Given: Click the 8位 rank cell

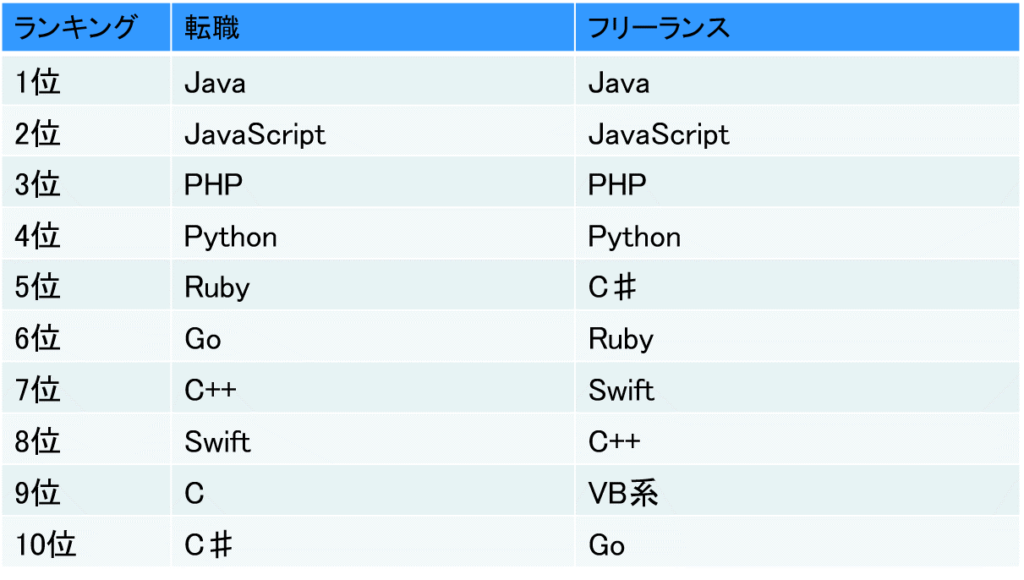Looking at the screenshot, I should pyautogui.click(x=38, y=441).
